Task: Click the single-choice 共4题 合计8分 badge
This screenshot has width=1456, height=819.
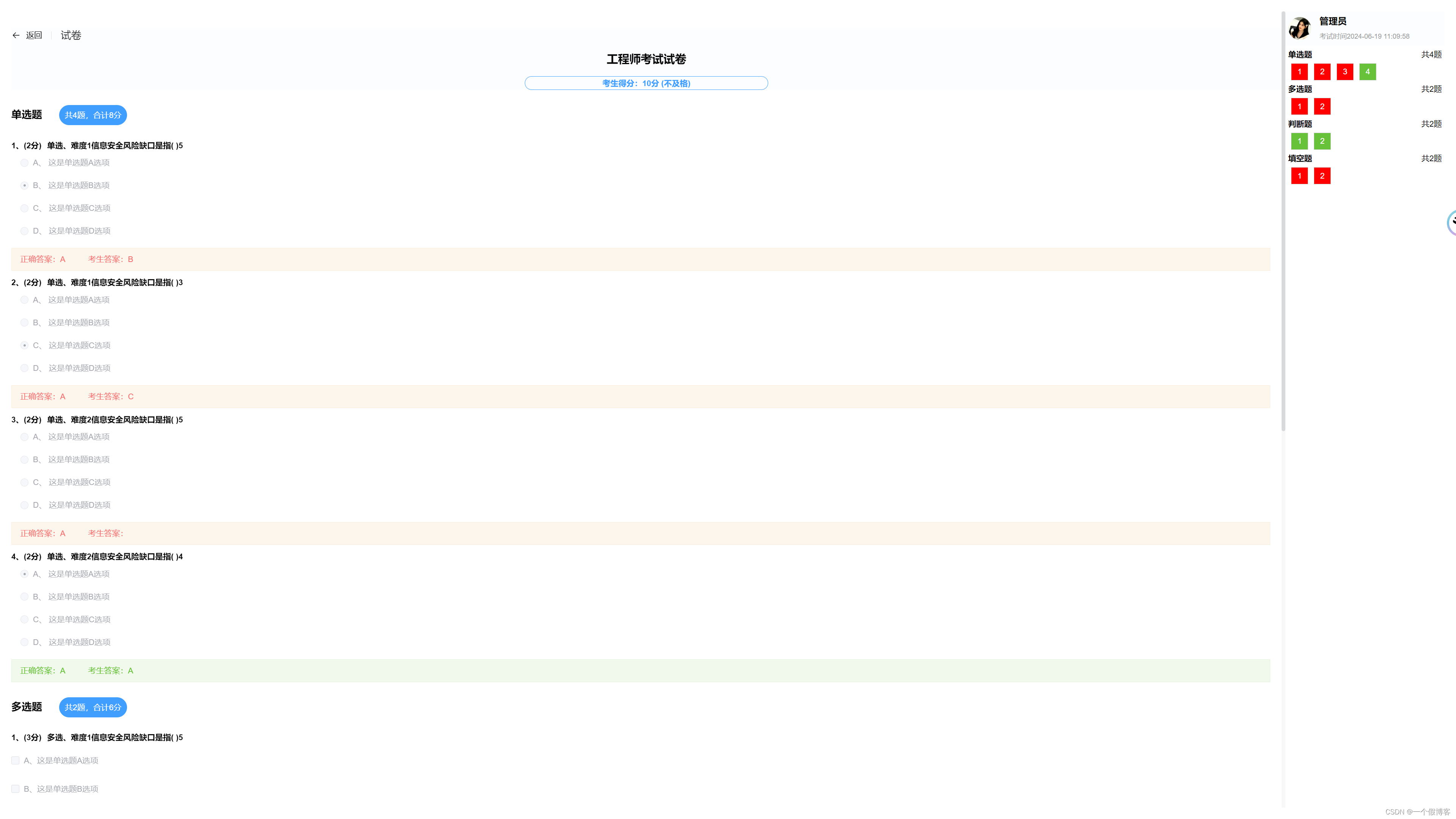Action: pyautogui.click(x=93, y=115)
